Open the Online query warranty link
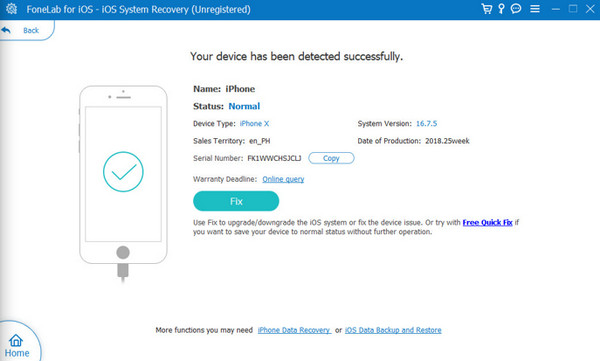 point(283,179)
